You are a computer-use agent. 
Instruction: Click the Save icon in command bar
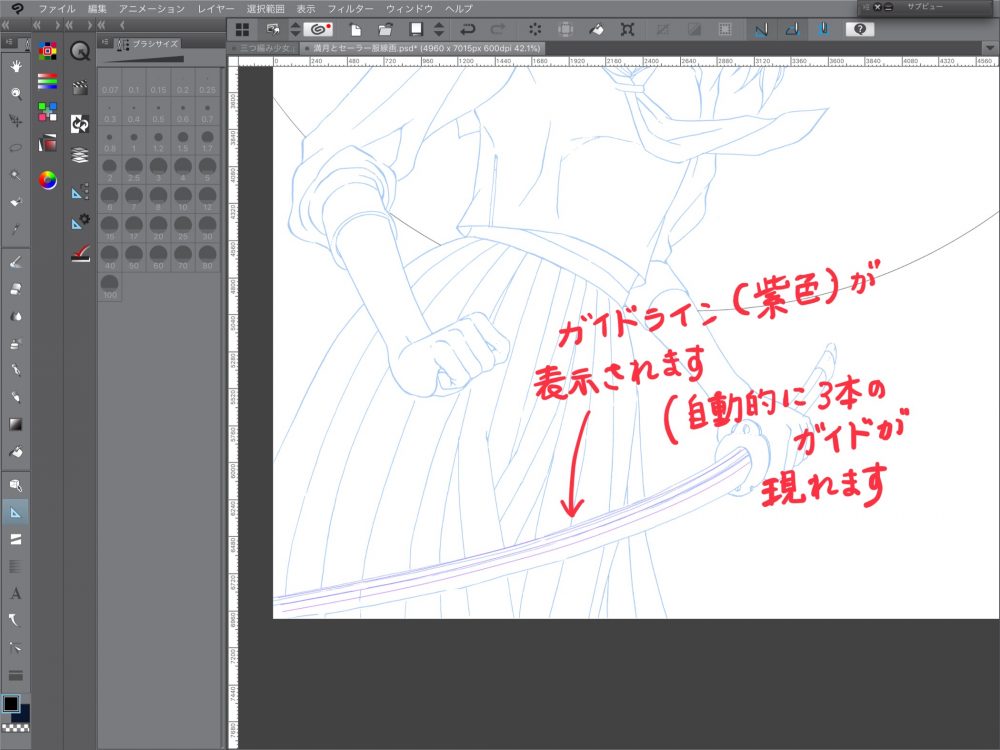[x=416, y=29]
